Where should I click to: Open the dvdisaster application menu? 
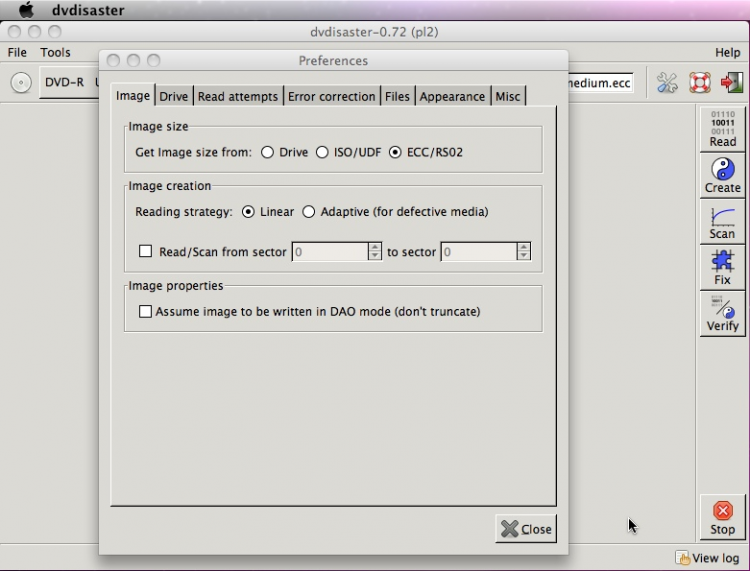pos(88,10)
